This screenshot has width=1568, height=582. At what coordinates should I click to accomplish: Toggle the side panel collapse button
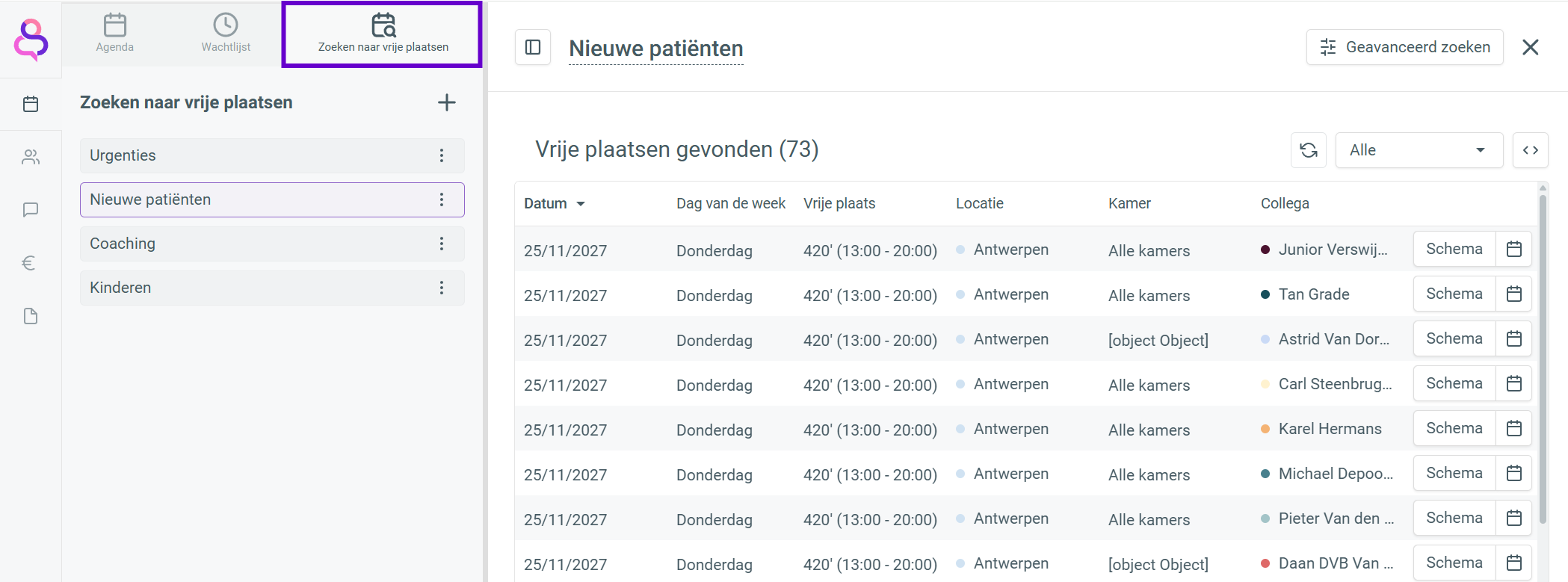533,48
